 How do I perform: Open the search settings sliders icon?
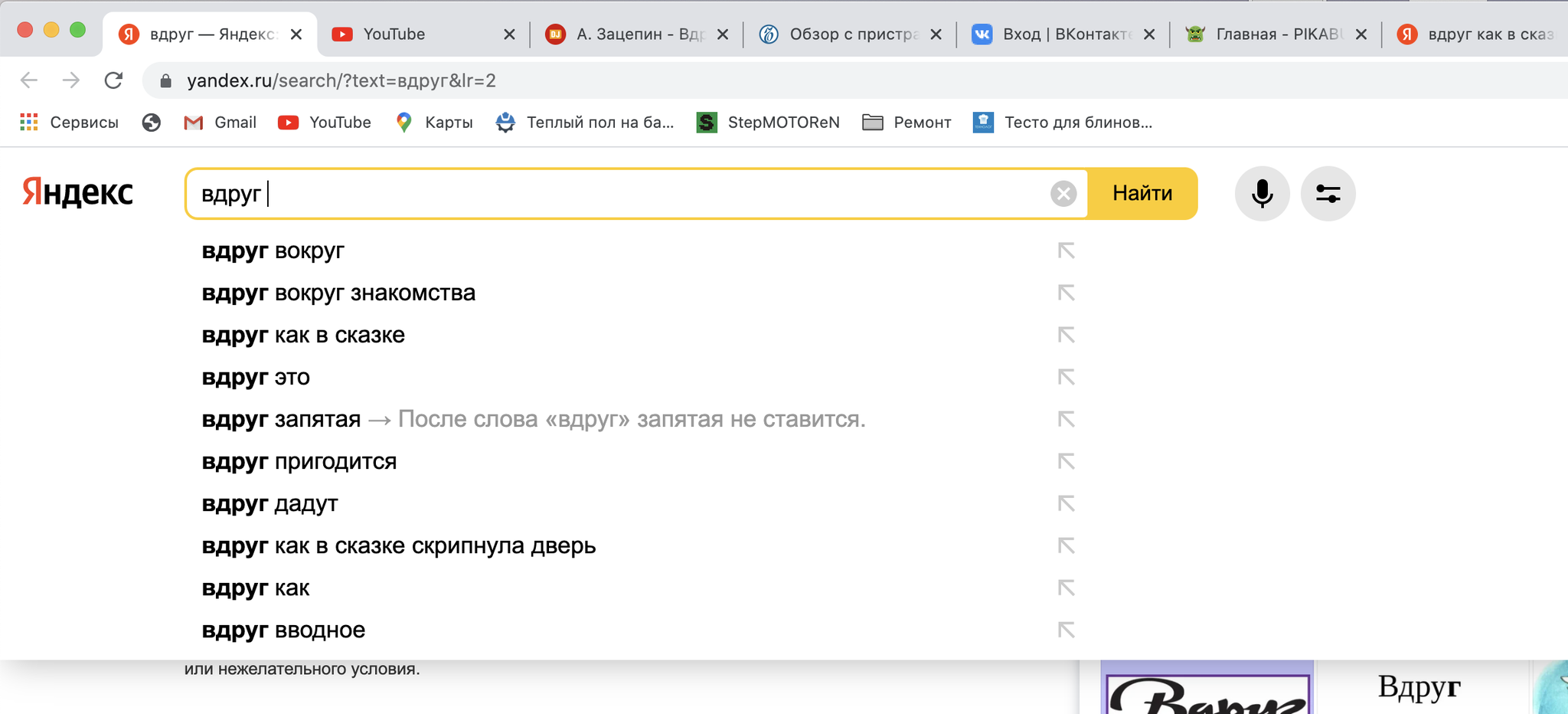1328,194
